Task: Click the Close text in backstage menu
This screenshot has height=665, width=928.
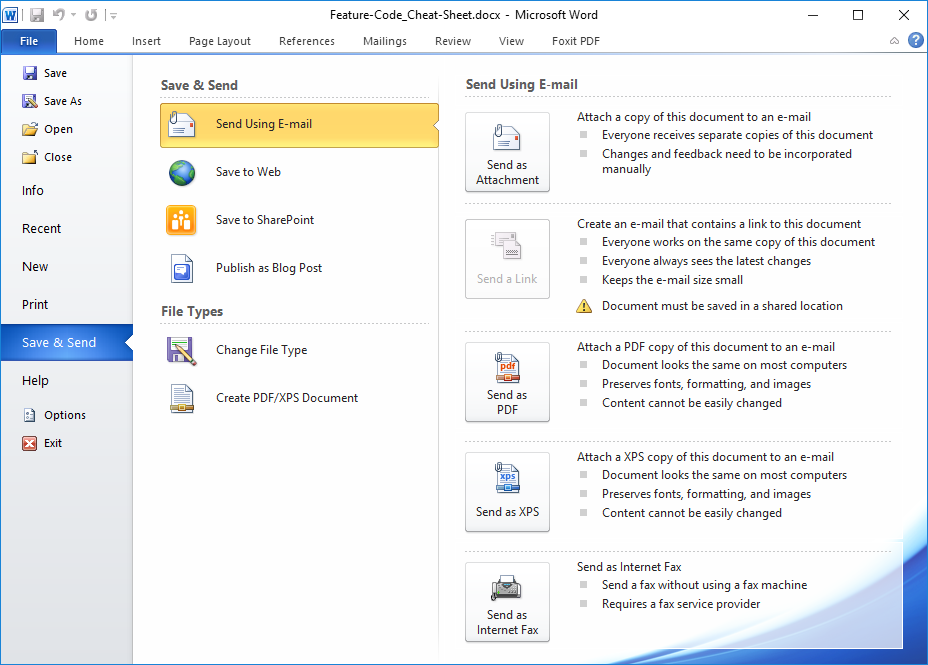Action: 57,157
